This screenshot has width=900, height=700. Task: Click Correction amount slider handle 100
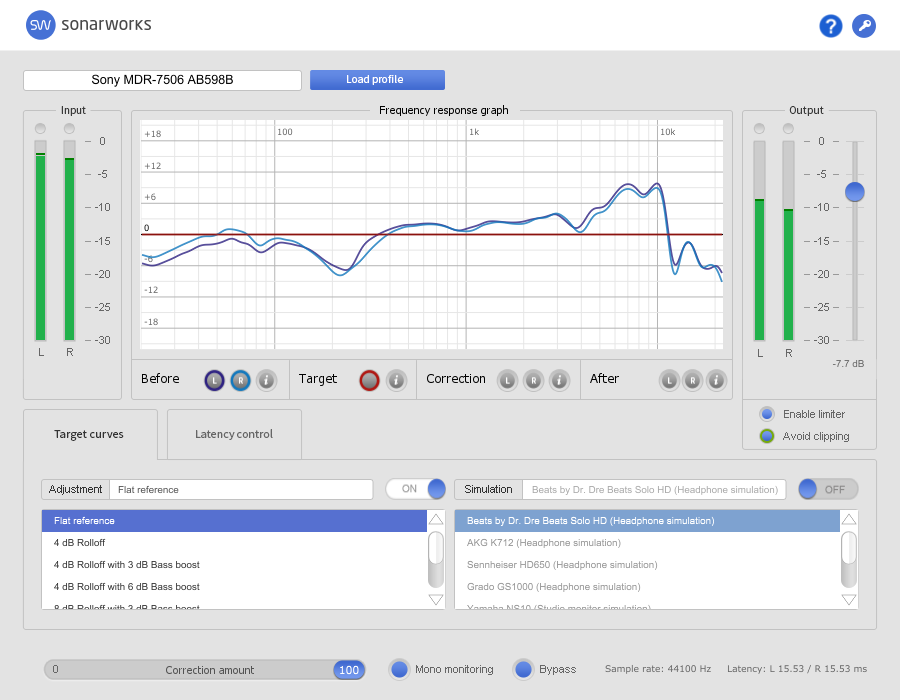[x=348, y=670]
